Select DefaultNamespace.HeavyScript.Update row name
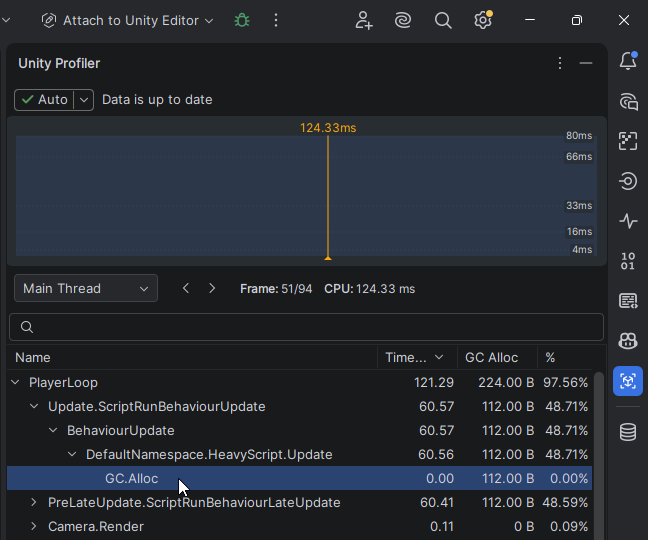The image size is (648, 540). coord(209,454)
